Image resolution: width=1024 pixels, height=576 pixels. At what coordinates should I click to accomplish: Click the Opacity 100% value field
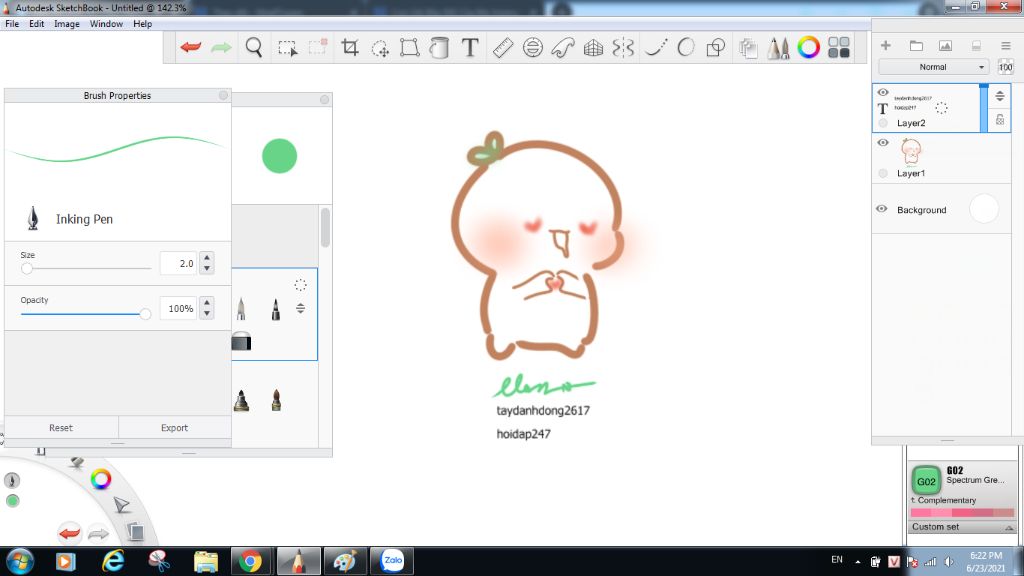pos(178,308)
